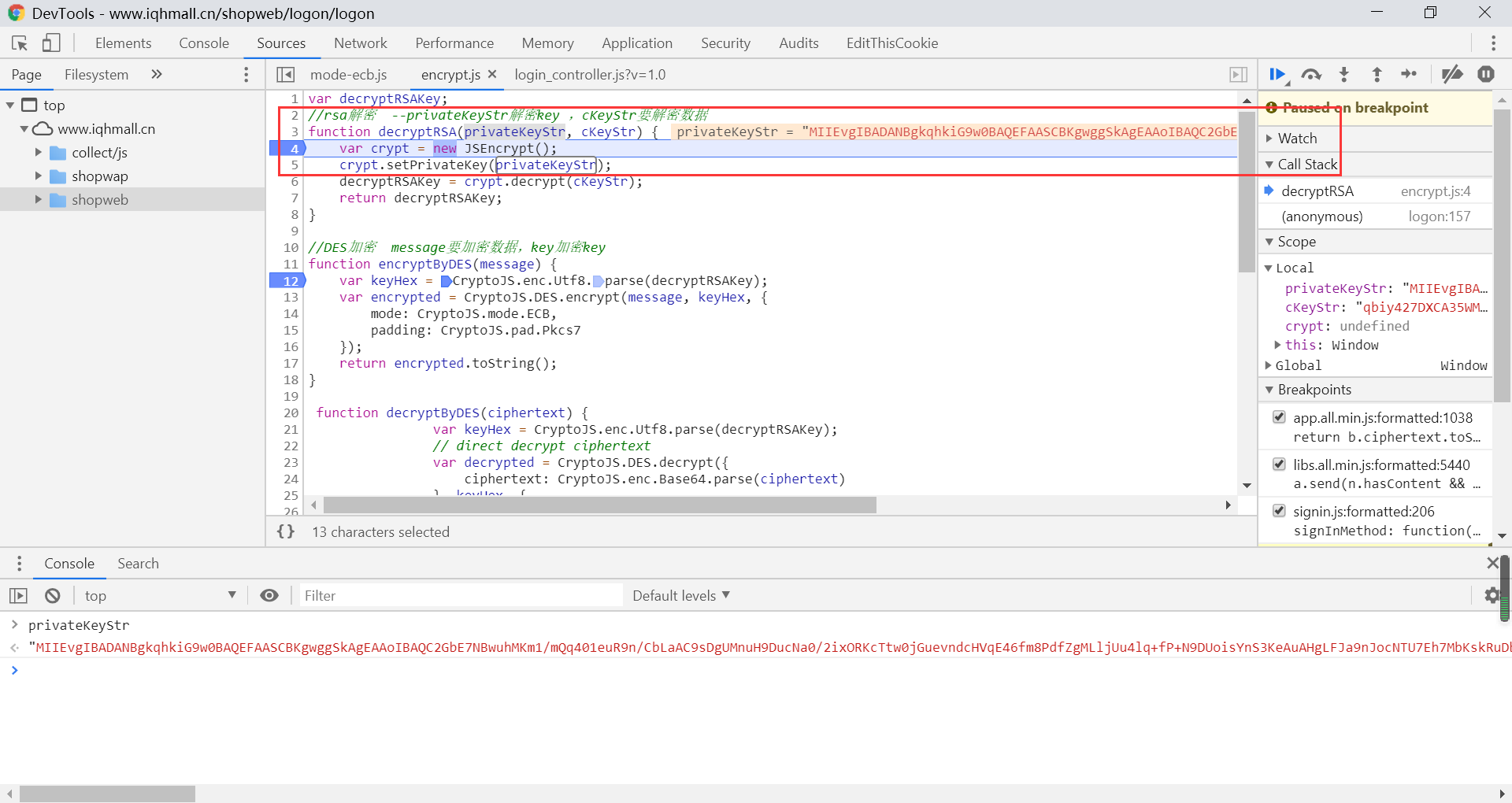Uncheck the app.all.min.js:formatted:1038 breakpoint

tap(1280, 417)
